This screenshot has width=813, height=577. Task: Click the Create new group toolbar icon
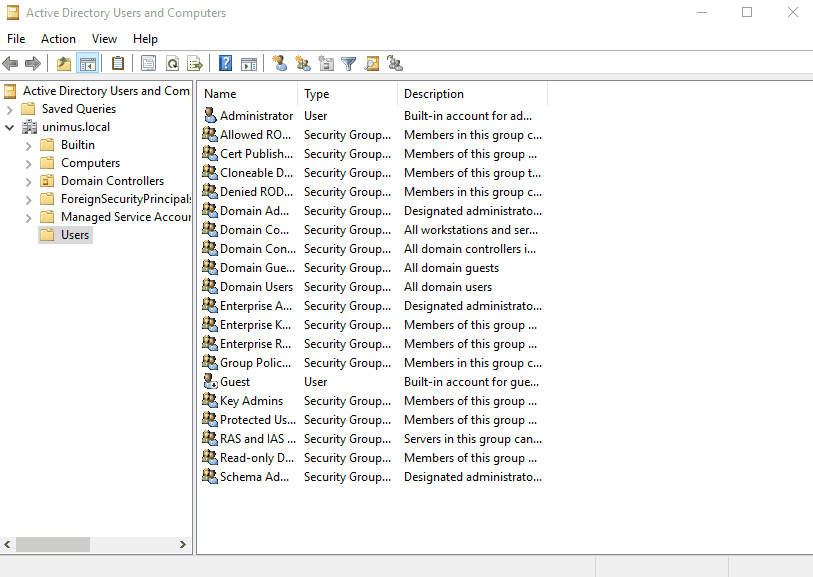[x=303, y=63]
